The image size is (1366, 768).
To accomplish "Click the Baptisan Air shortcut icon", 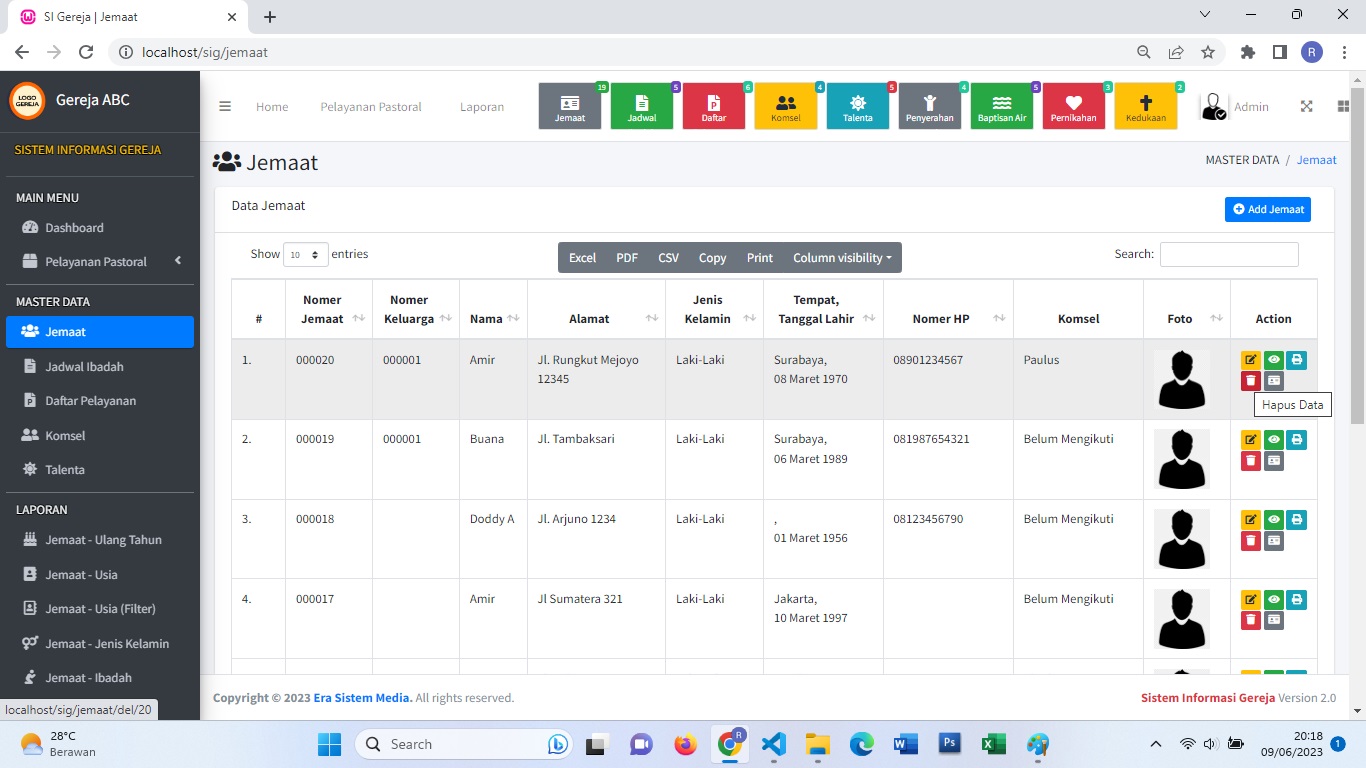I will click(x=1001, y=106).
